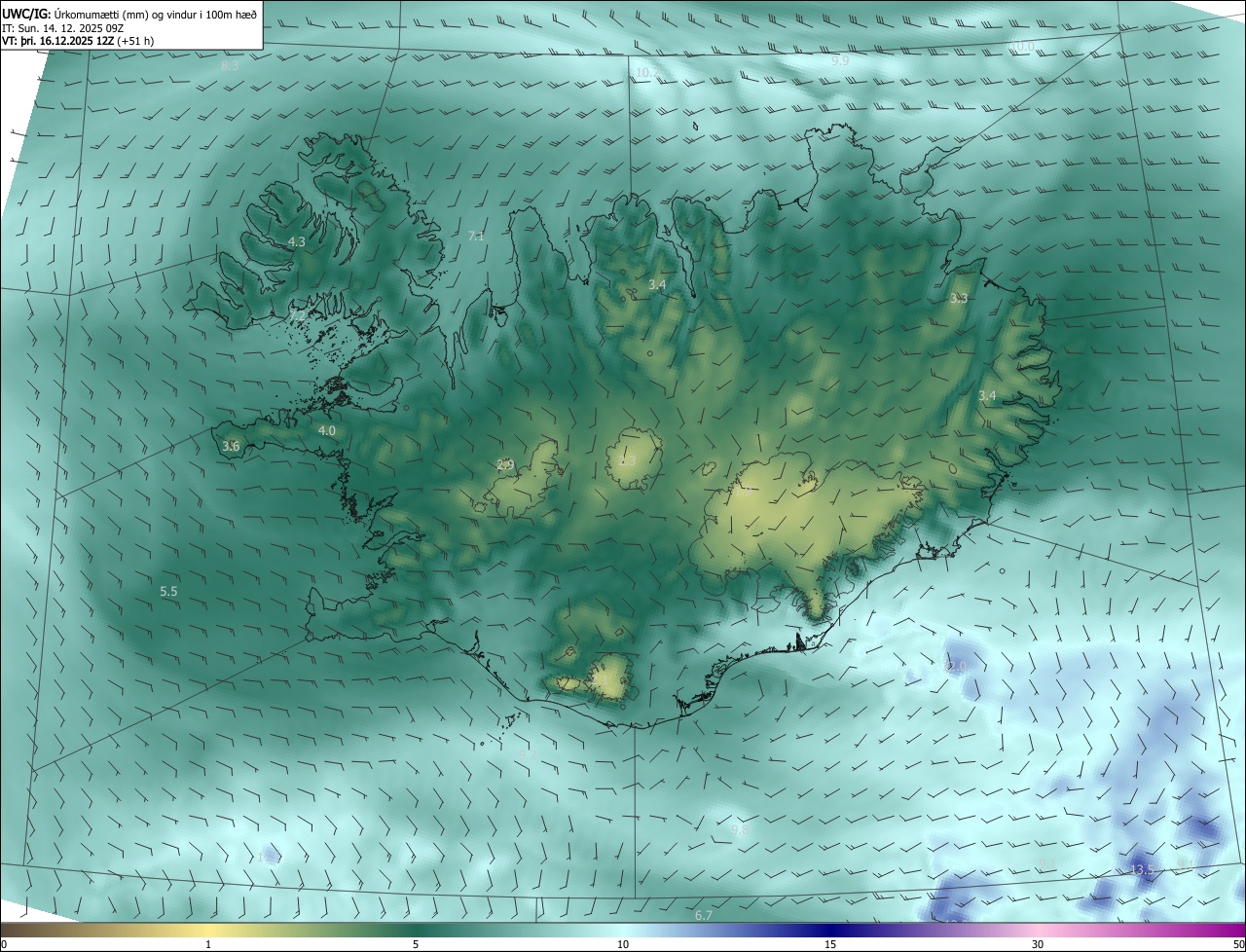Click the 5.5 value label on the map
This screenshot has width=1246, height=952.
tap(168, 591)
